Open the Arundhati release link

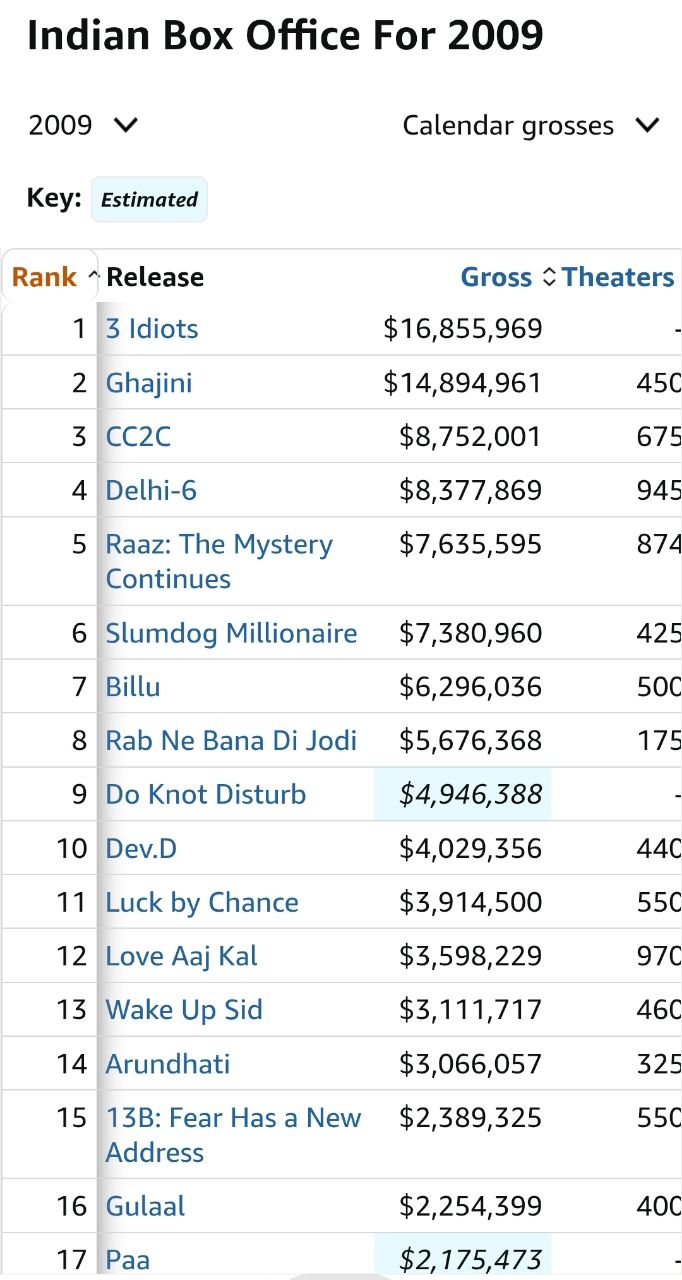168,1064
